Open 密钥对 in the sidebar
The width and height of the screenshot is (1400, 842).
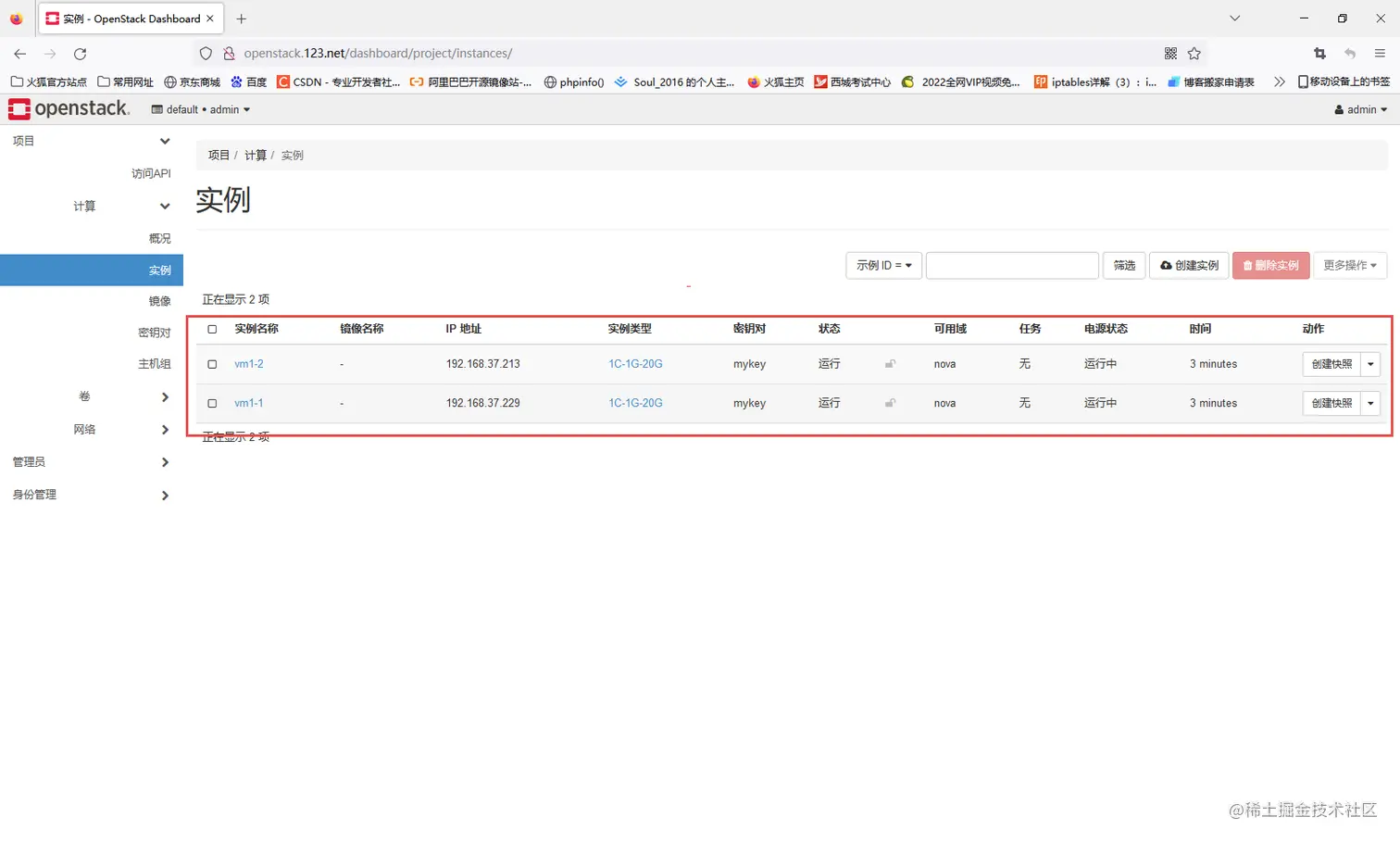pos(155,333)
